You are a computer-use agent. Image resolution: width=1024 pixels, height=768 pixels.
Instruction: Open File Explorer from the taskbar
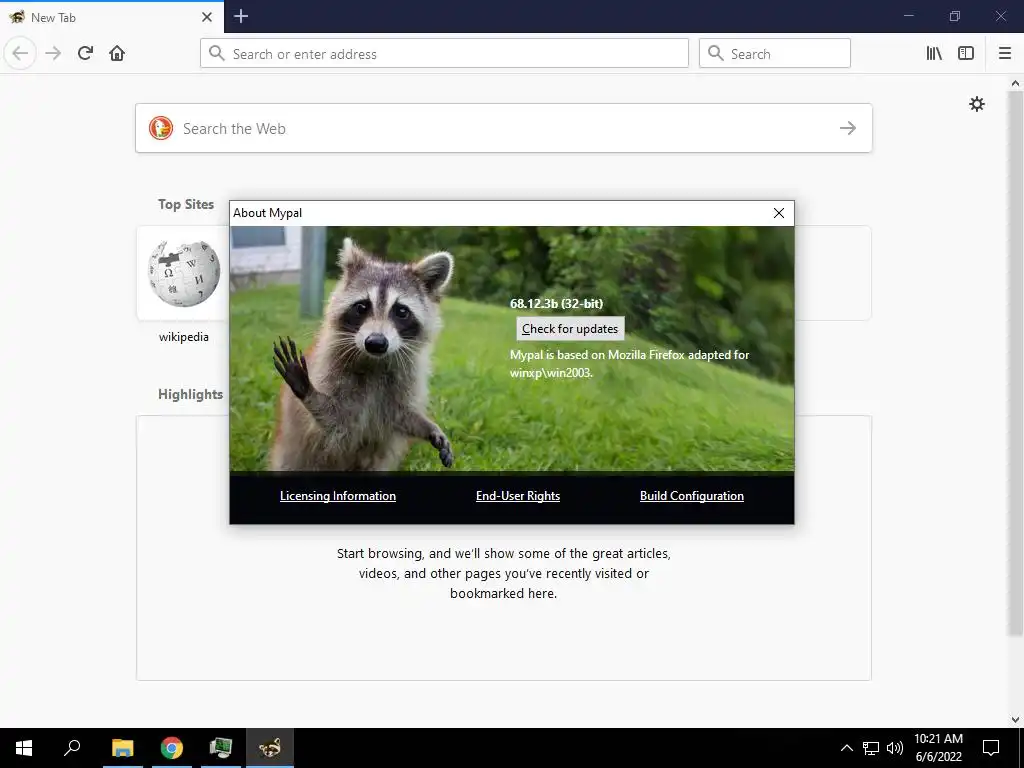pos(122,748)
